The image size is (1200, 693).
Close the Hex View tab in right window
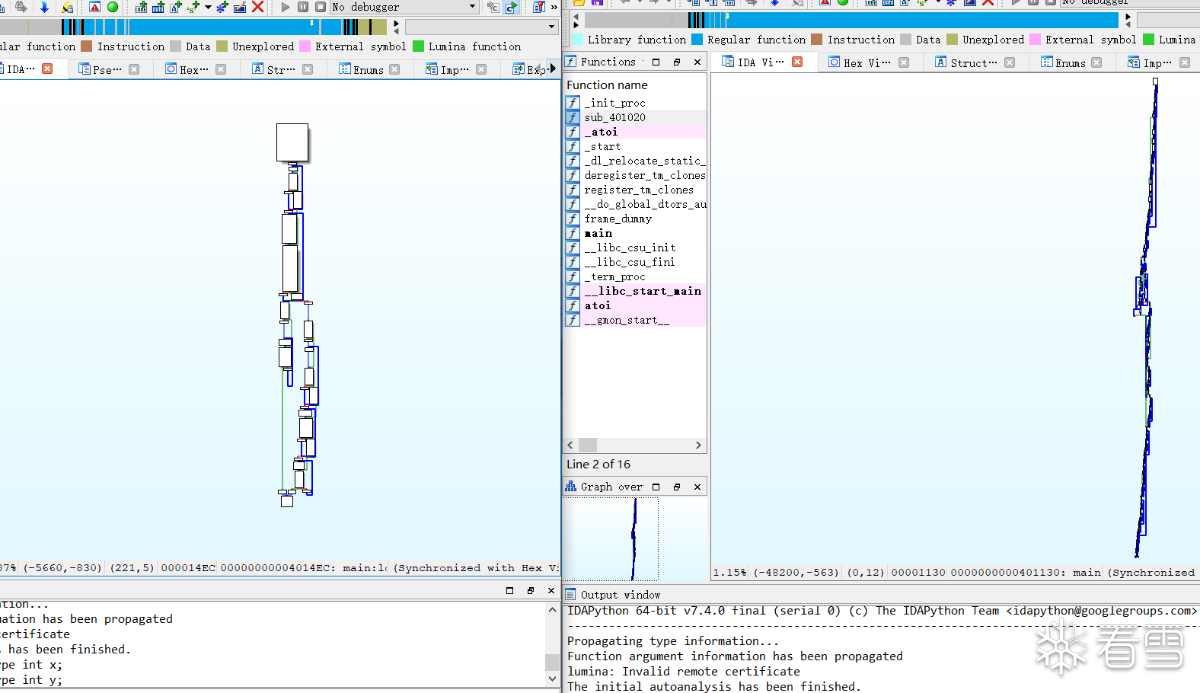(x=904, y=62)
